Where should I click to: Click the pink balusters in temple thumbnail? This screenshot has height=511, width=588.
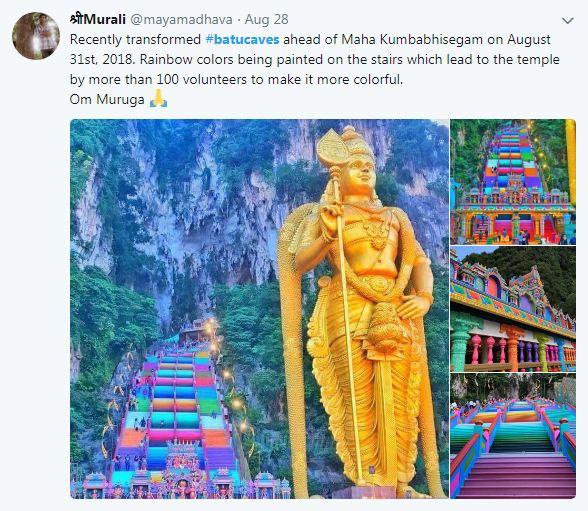pyautogui.click(x=488, y=351)
